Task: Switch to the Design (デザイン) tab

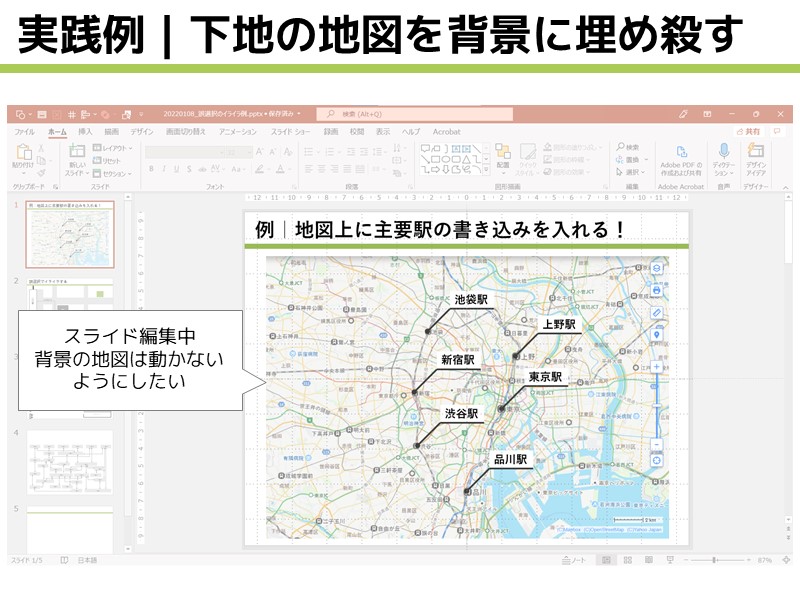Action: coord(141,132)
